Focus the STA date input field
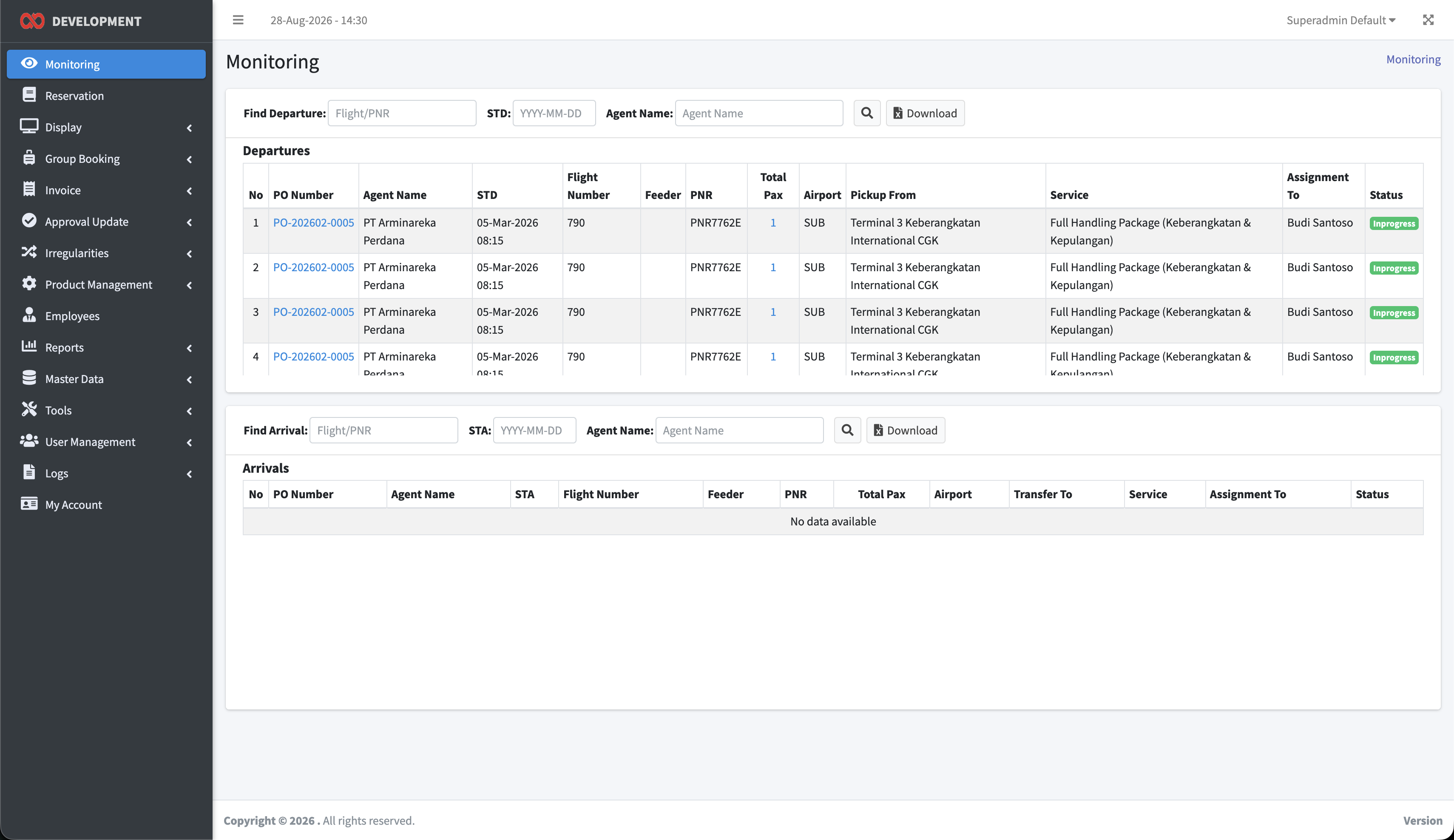 (x=534, y=430)
